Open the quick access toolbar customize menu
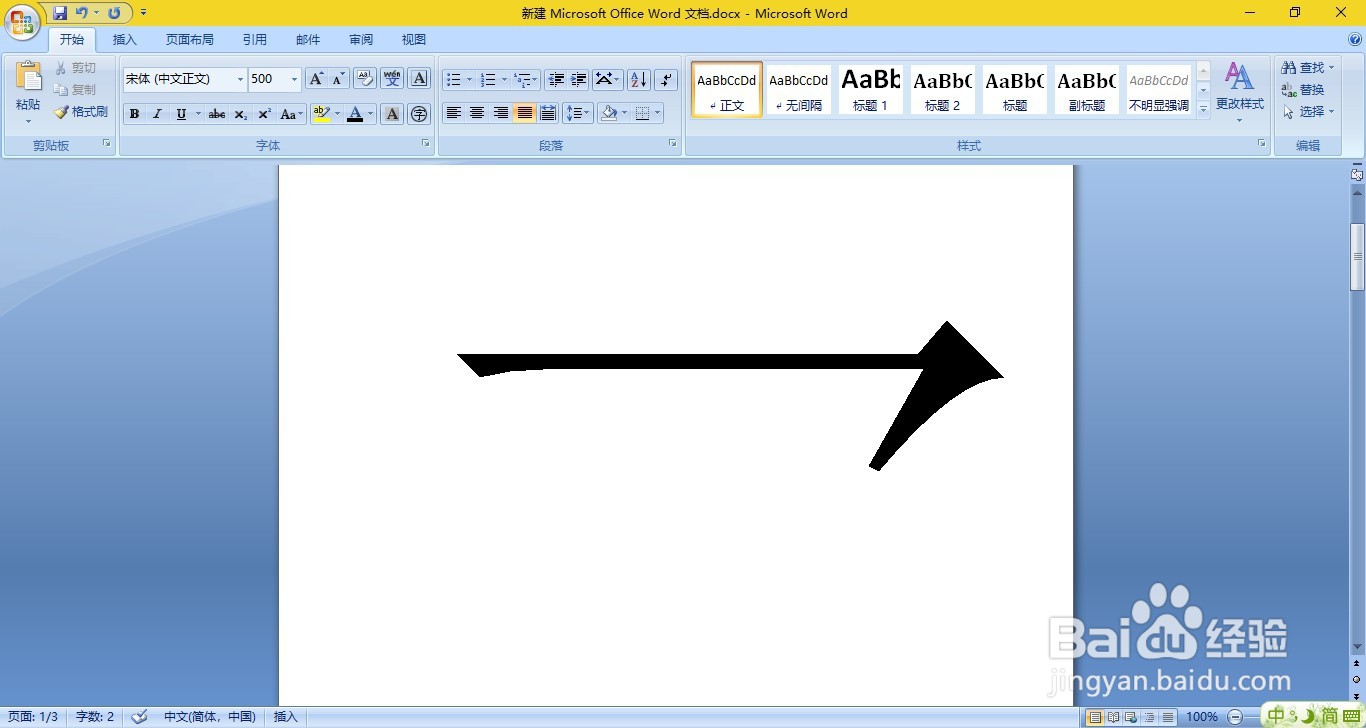Viewport: 1366px width, 728px height. (144, 13)
